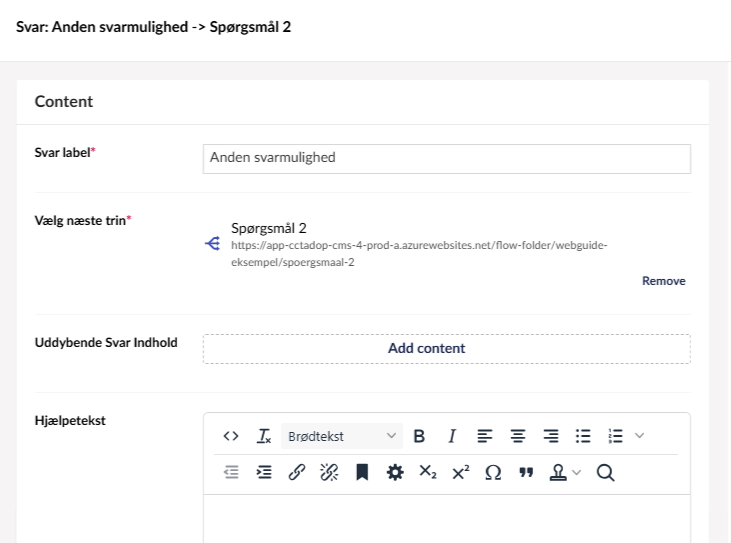
Task: Click the Add content button
Action: click(x=446, y=349)
